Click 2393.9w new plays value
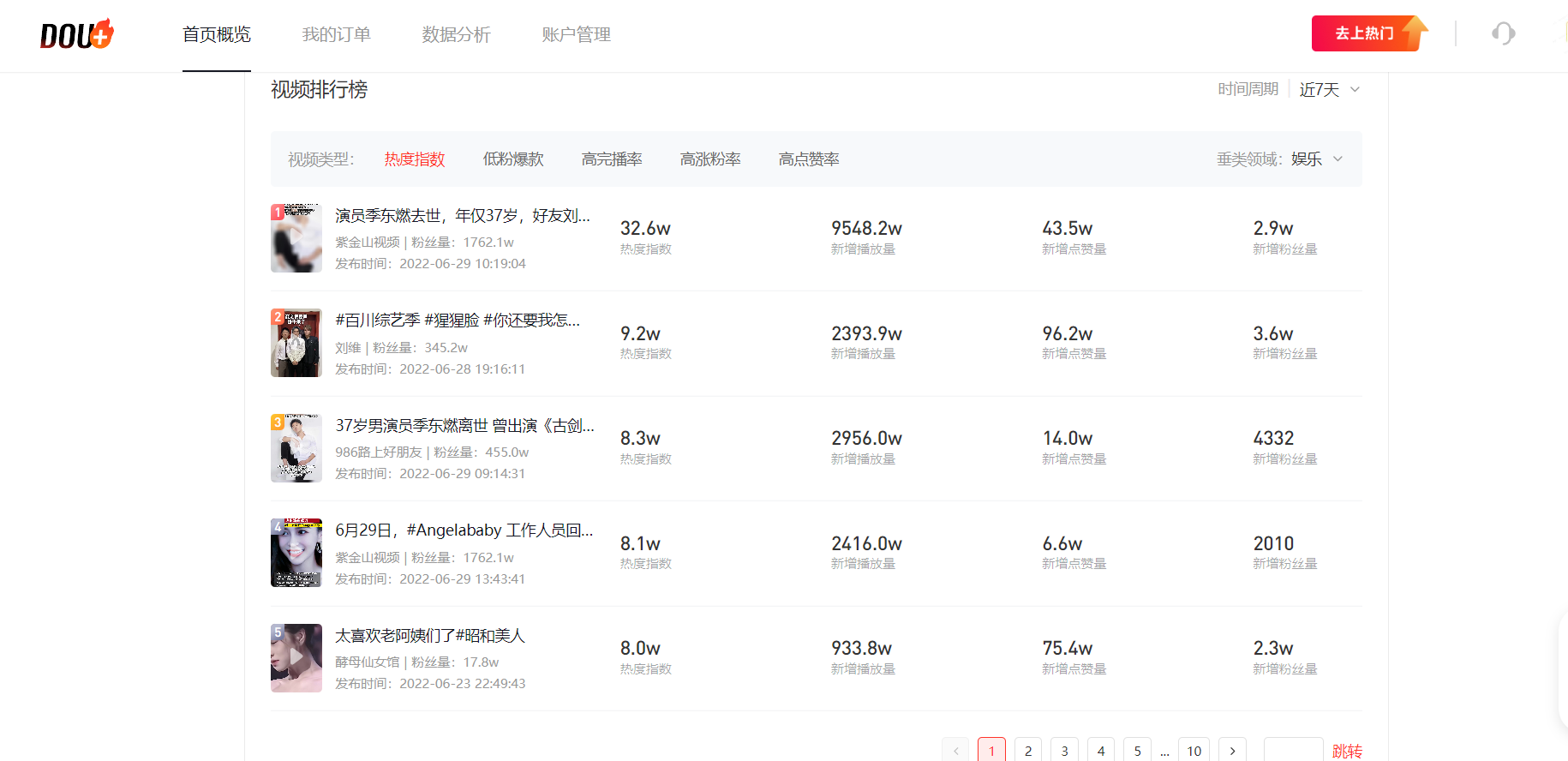Viewport: 1568px width, 761px height. coord(866,333)
